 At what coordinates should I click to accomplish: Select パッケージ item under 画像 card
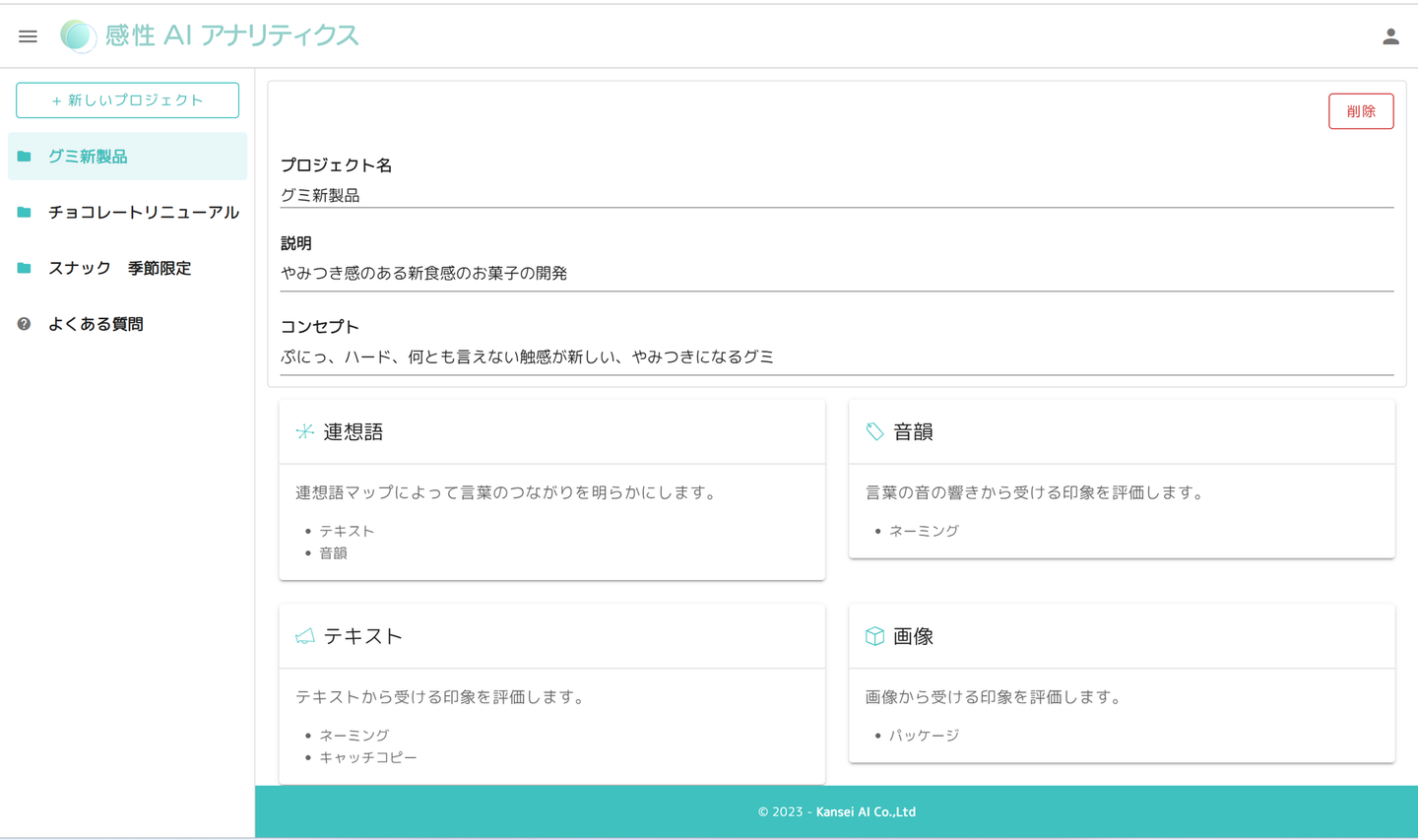[x=924, y=736]
